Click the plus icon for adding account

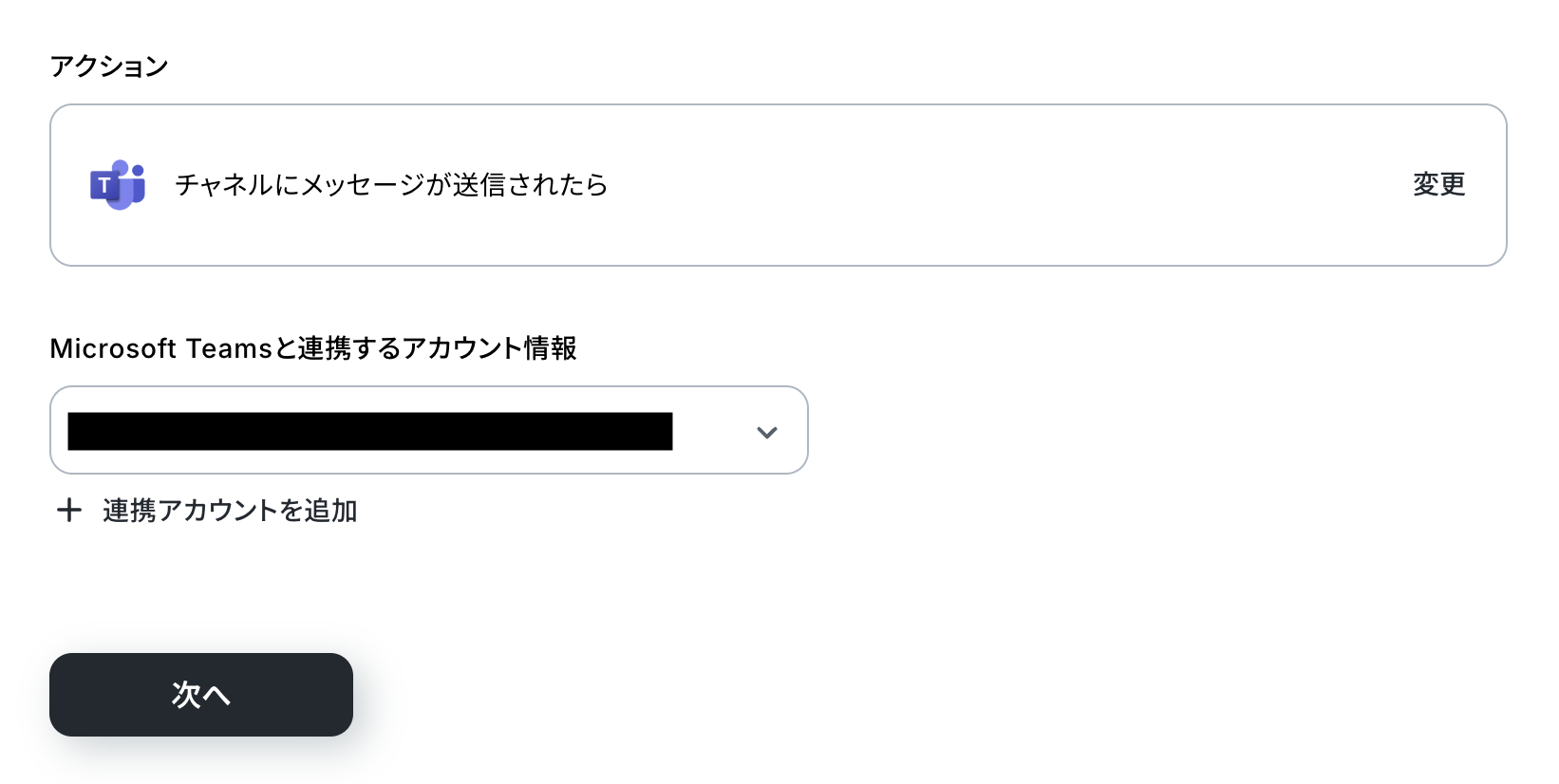[69, 511]
